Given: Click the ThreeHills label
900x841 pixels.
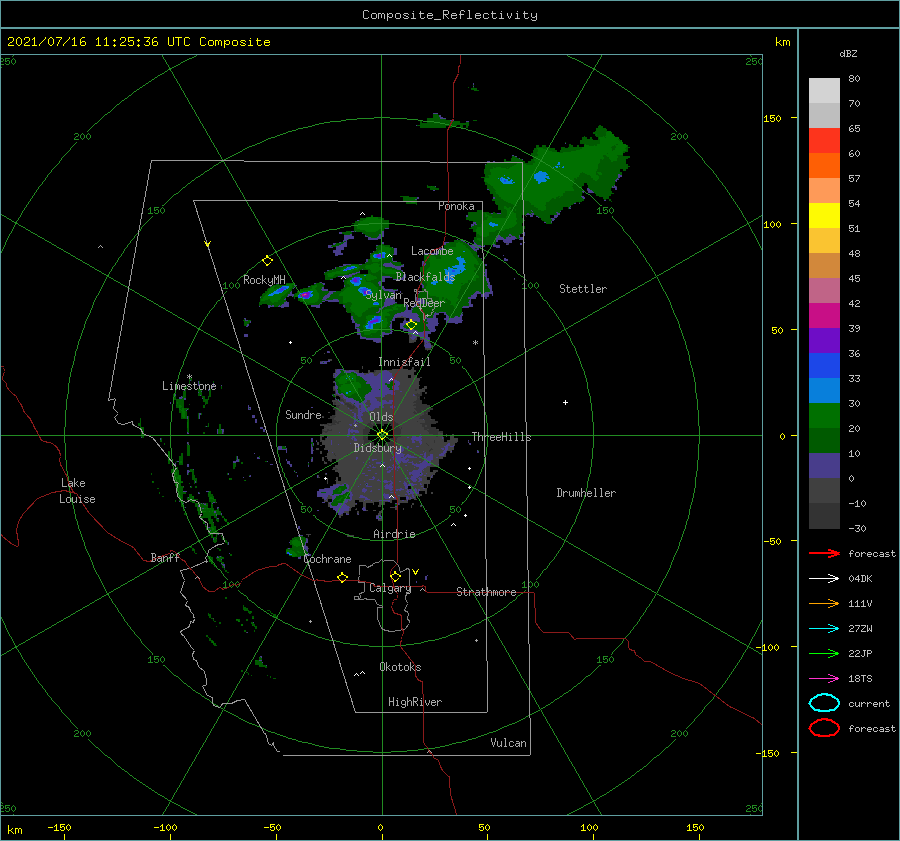Looking at the screenshot, I should [501, 437].
